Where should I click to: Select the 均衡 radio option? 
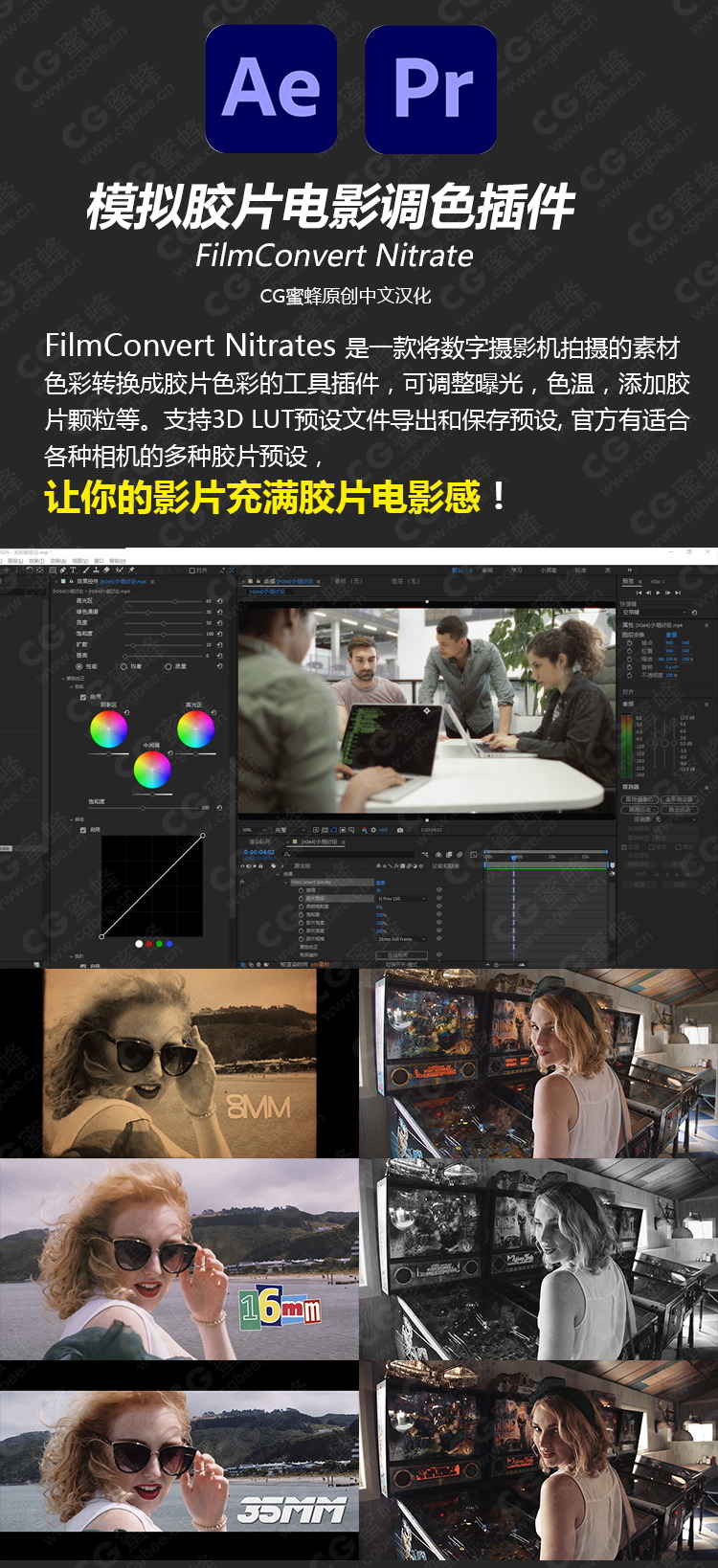pos(123,666)
